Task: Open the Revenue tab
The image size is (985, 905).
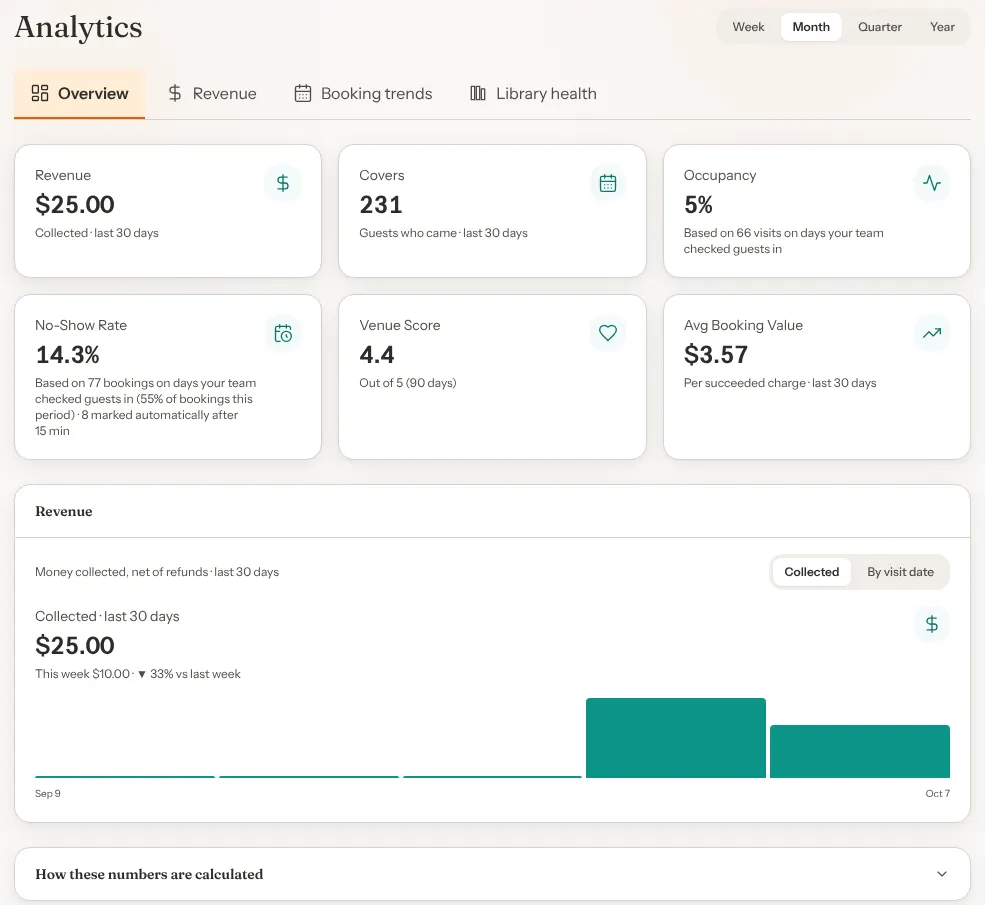Action: (212, 94)
